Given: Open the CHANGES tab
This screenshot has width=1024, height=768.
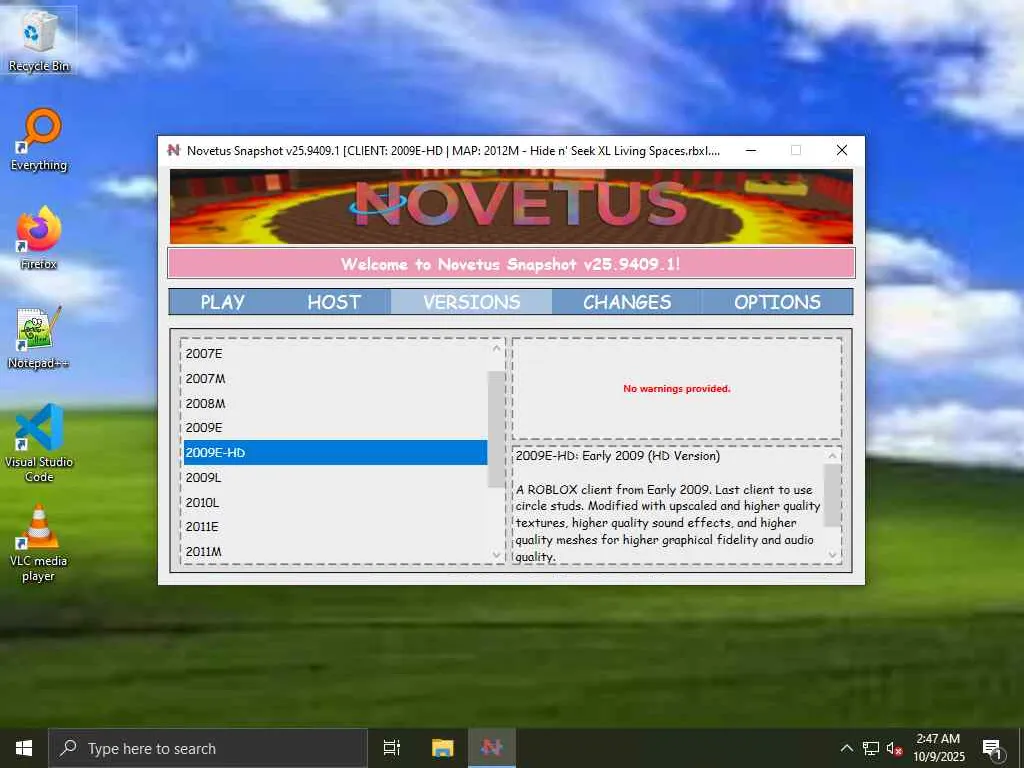Looking at the screenshot, I should (627, 302).
